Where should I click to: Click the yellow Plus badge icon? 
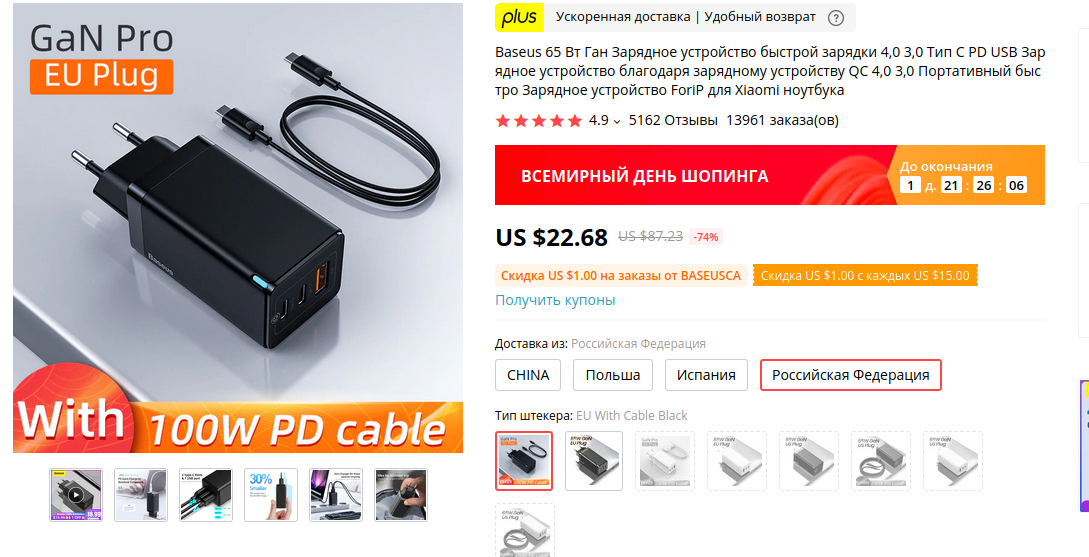click(x=519, y=17)
